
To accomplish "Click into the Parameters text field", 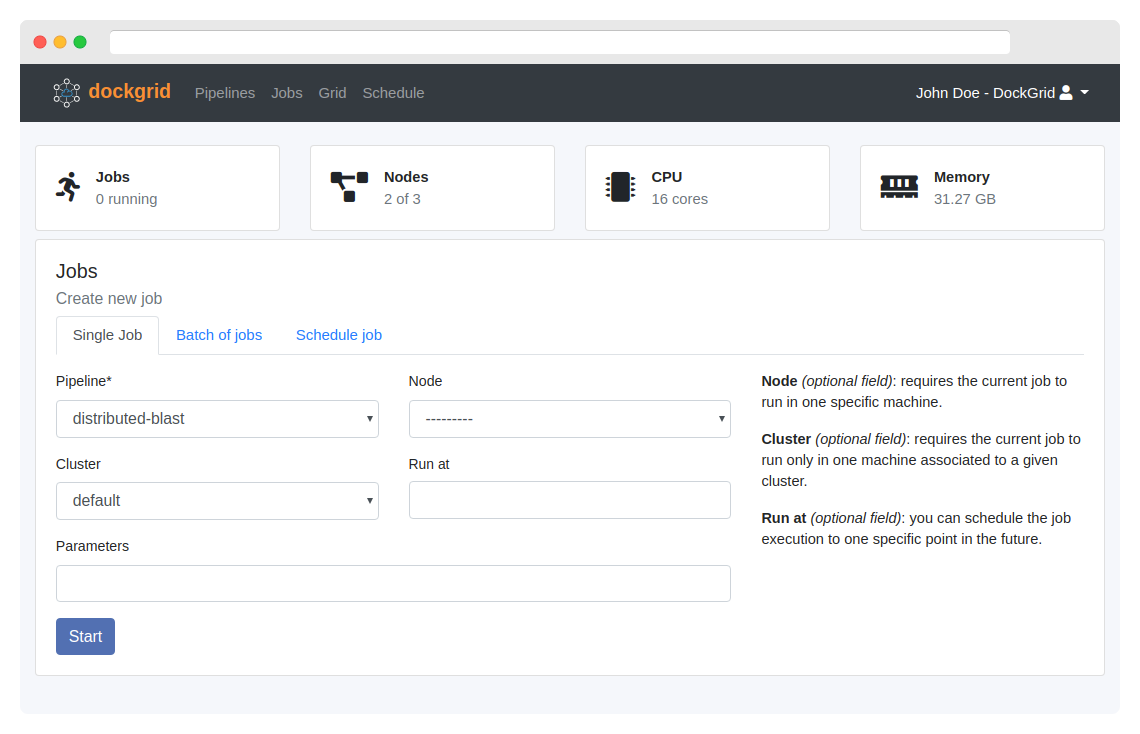I will [393, 583].
